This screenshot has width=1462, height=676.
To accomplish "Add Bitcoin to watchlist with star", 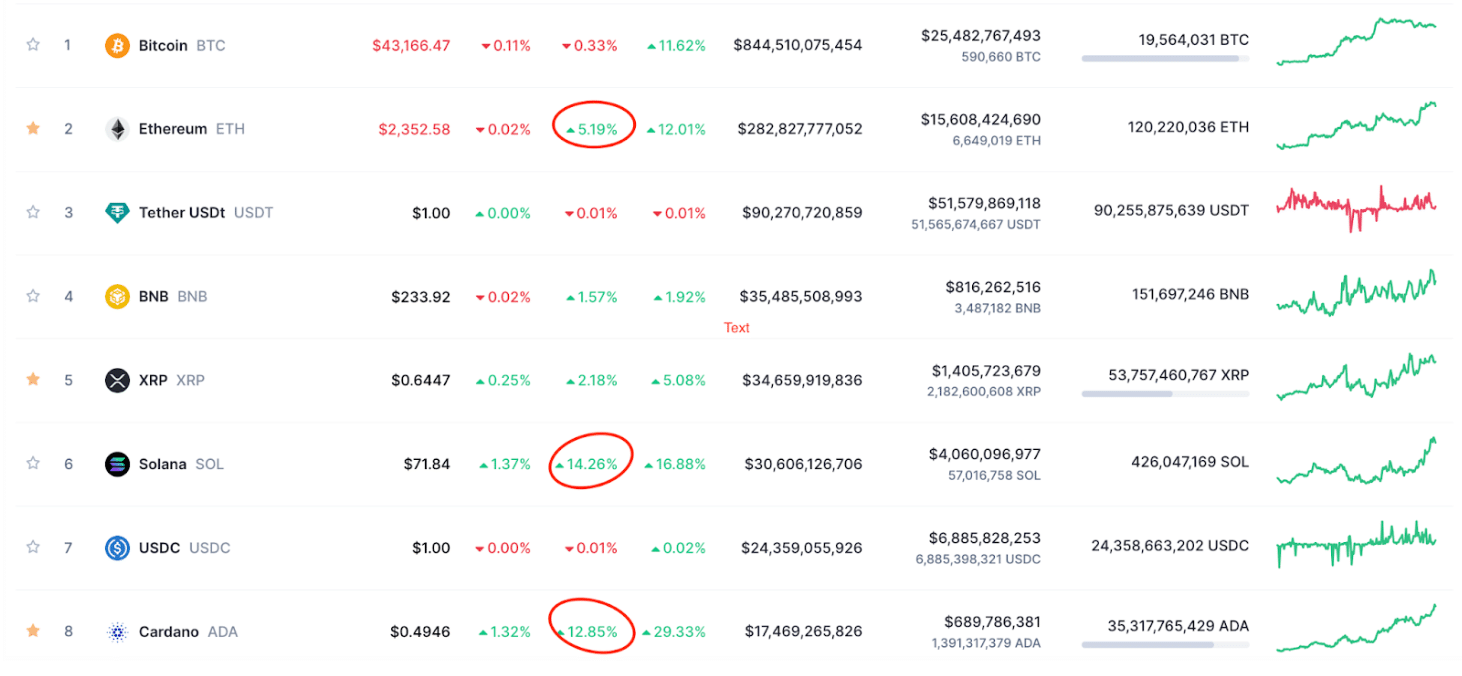I will click(33, 45).
